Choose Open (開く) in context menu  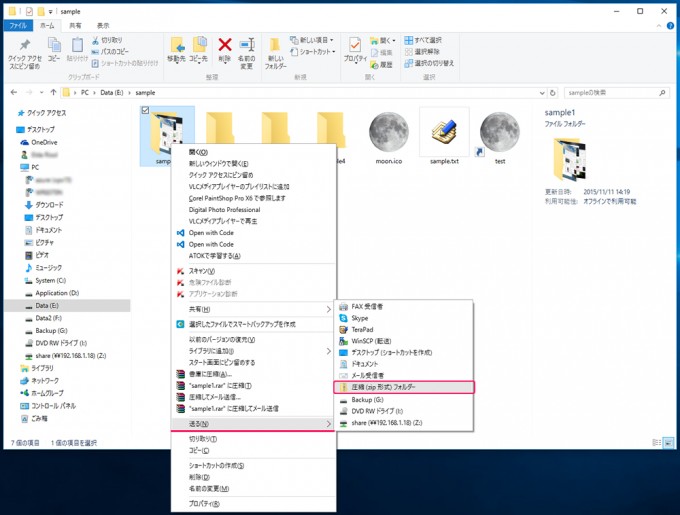click(x=253, y=152)
